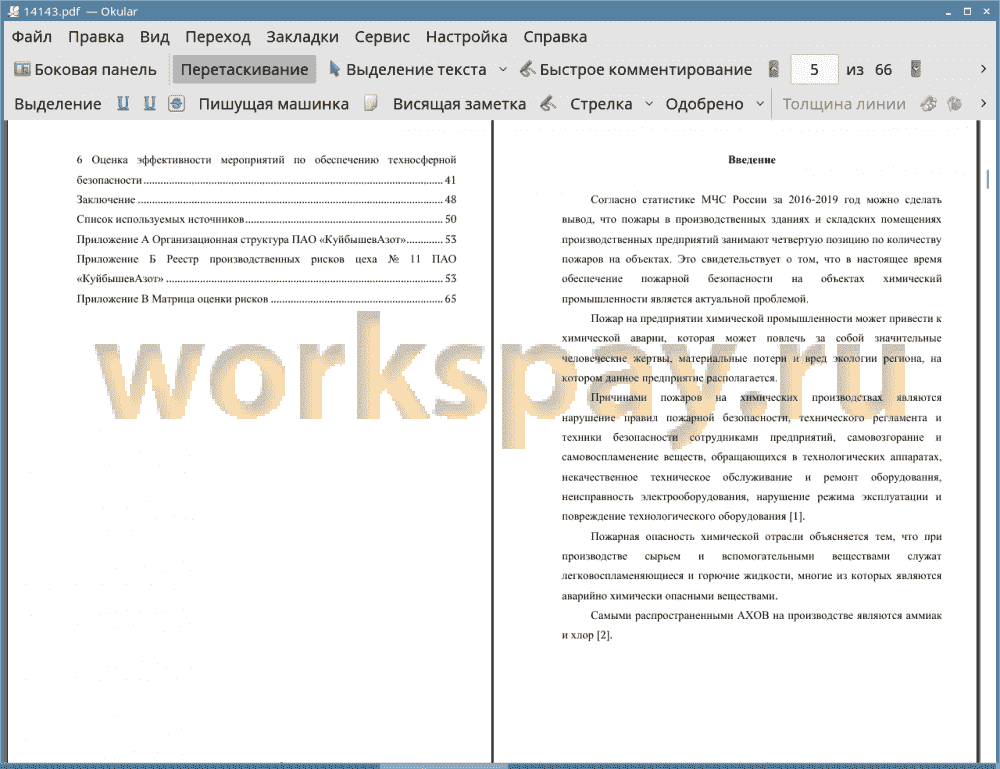This screenshot has height=769, width=1000.
Task: Open the Вид menu
Action: click(154, 36)
